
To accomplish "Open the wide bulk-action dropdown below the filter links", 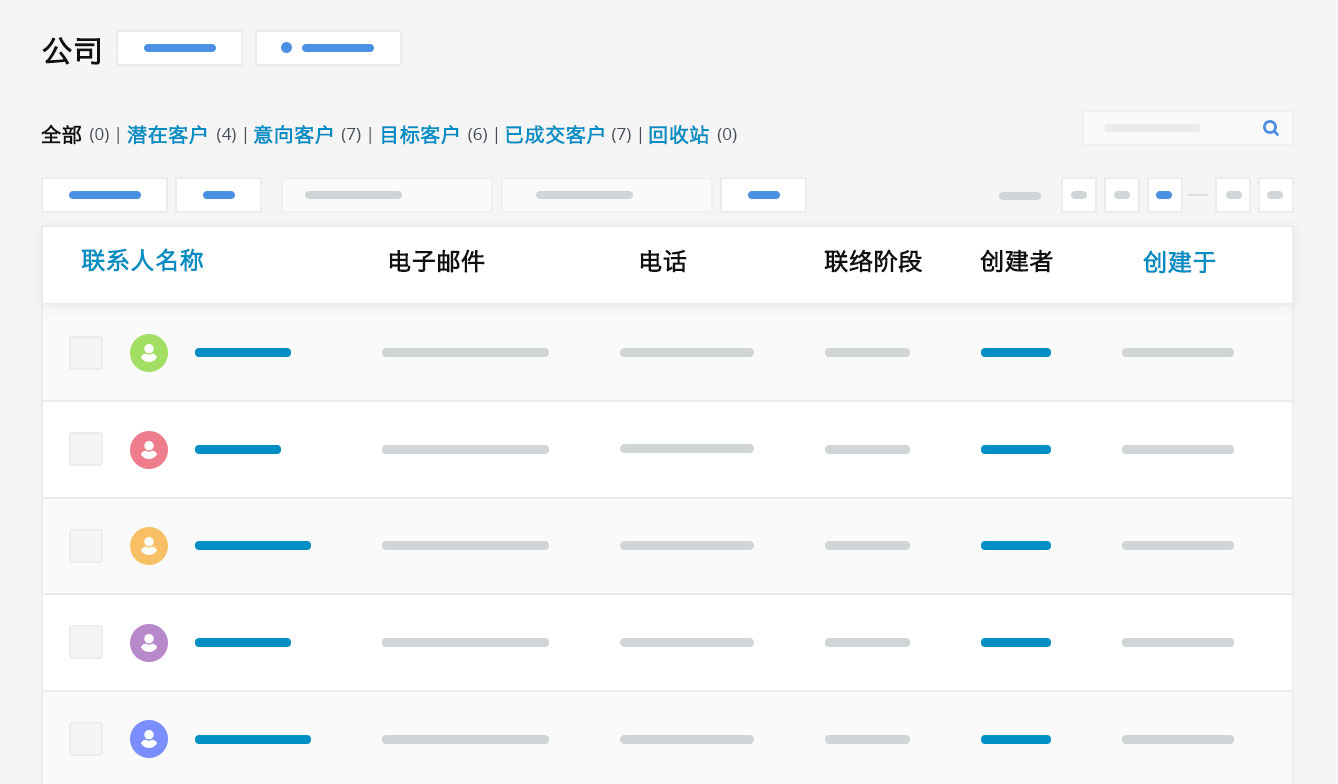I will [104, 195].
